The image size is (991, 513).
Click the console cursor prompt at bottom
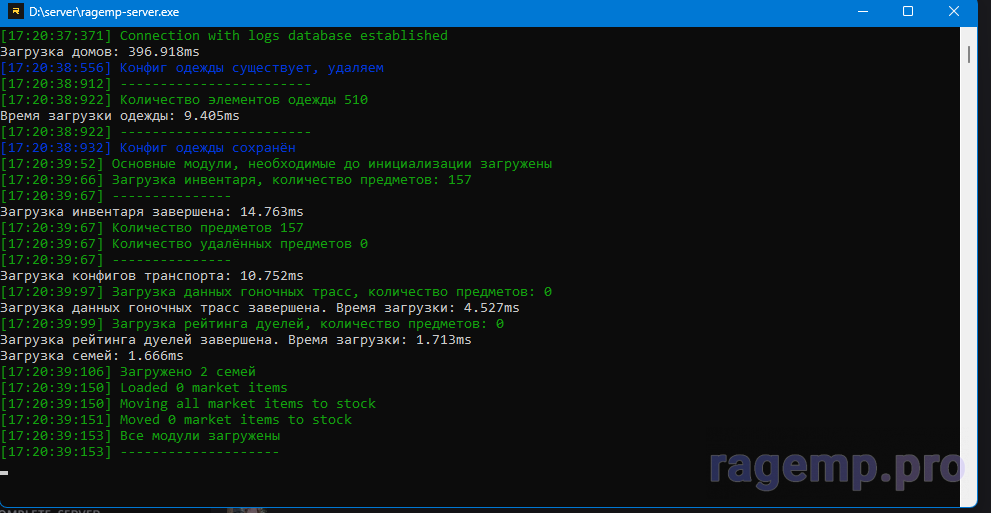tap(4, 473)
